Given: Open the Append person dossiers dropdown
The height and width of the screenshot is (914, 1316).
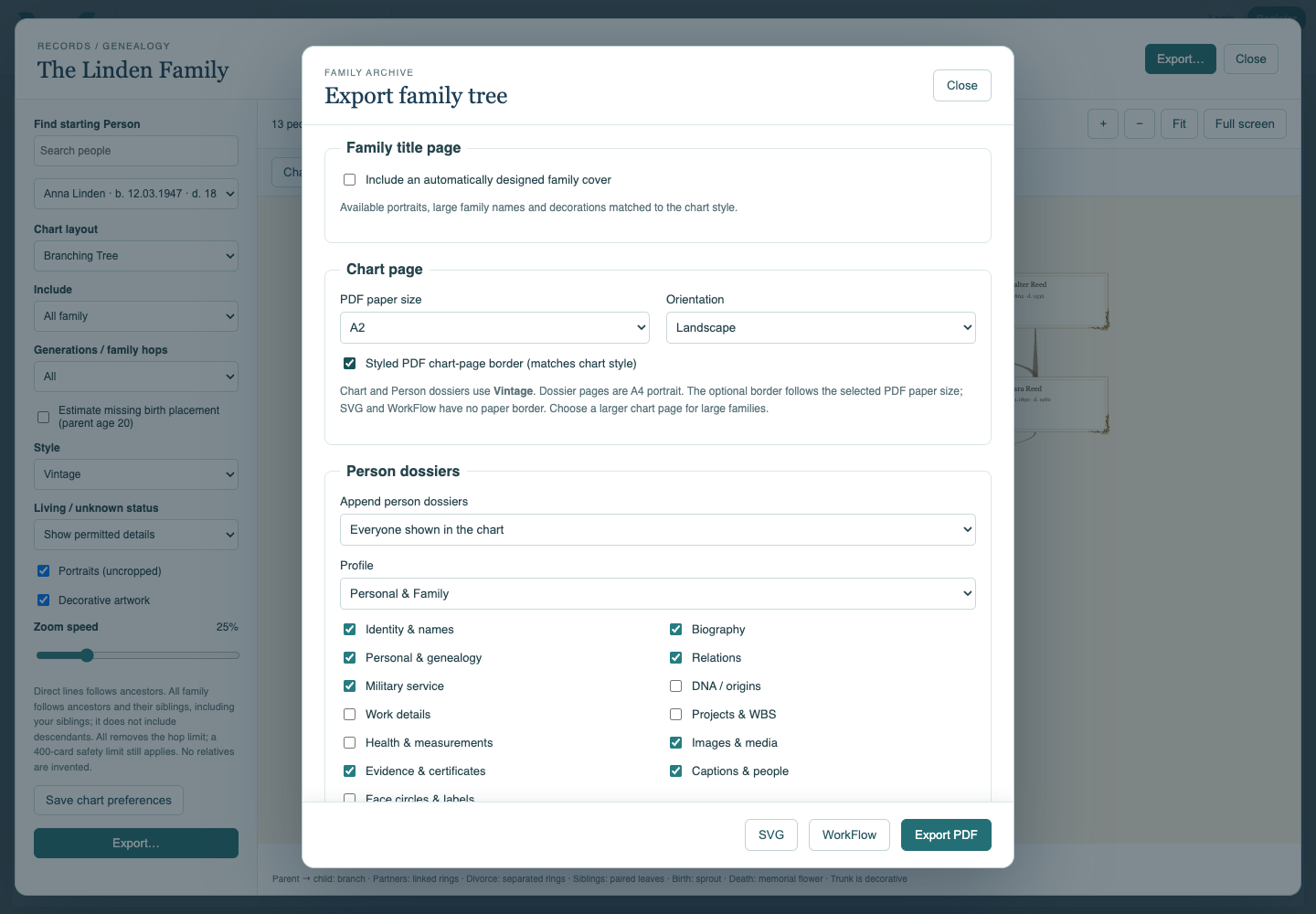Looking at the screenshot, I should click(x=658, y=530).
